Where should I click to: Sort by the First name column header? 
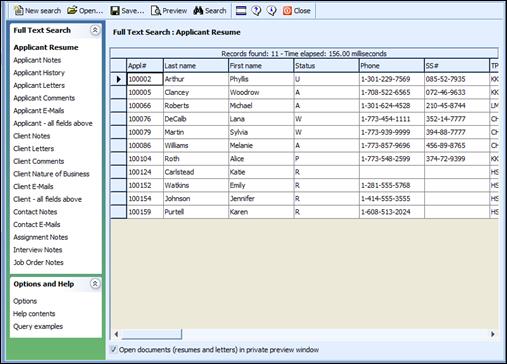click(261, 66)
